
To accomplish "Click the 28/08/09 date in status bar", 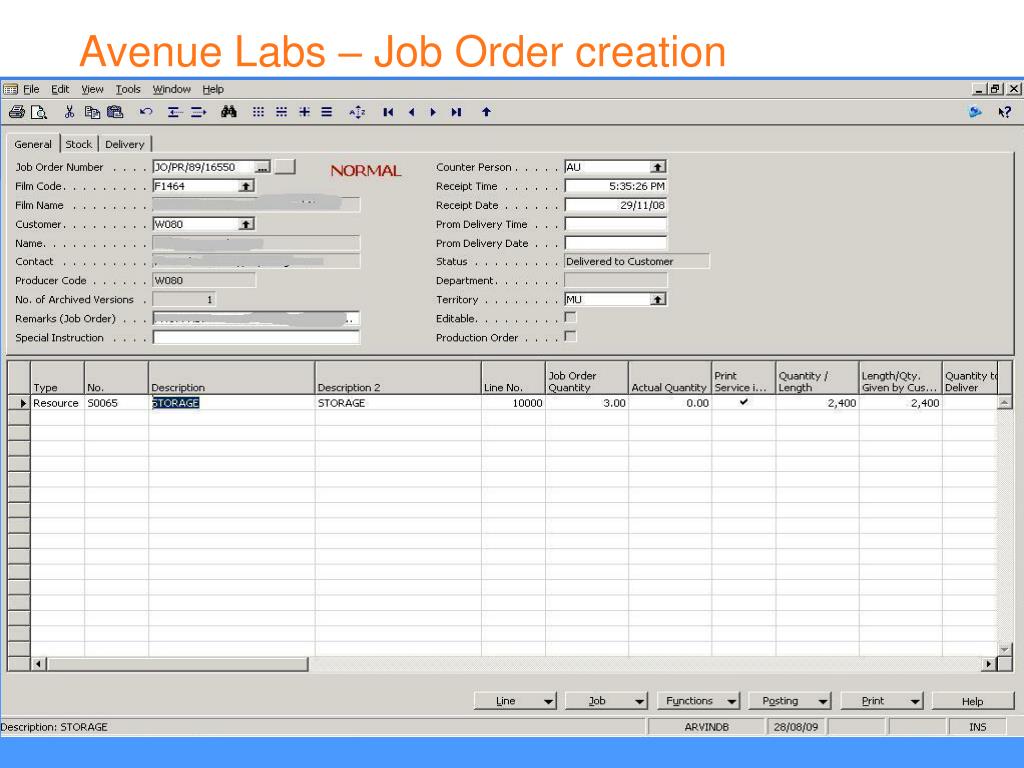I will tap(795, 727).
